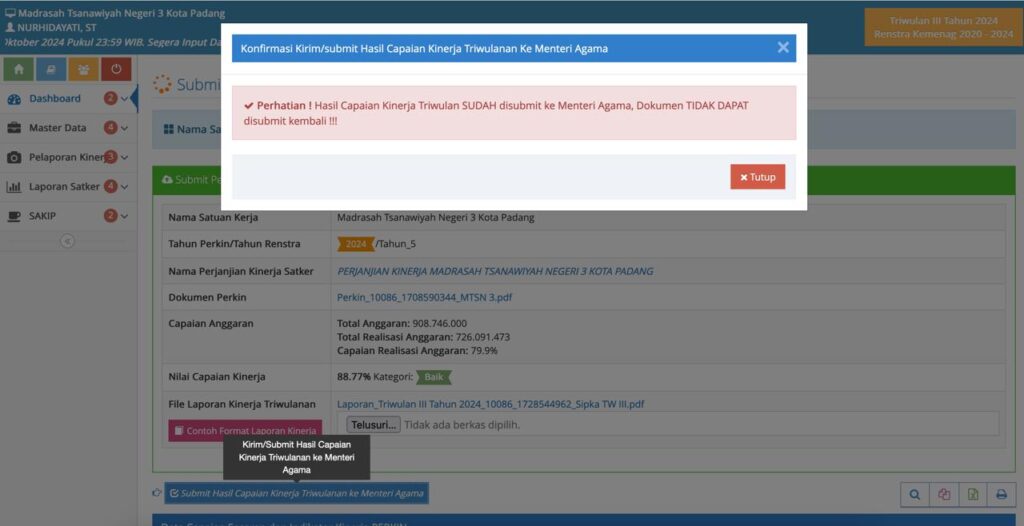Open the Dashboard sidebar menu item
The height and width of the screenshot is (526, 1024).
coord(55,98)
